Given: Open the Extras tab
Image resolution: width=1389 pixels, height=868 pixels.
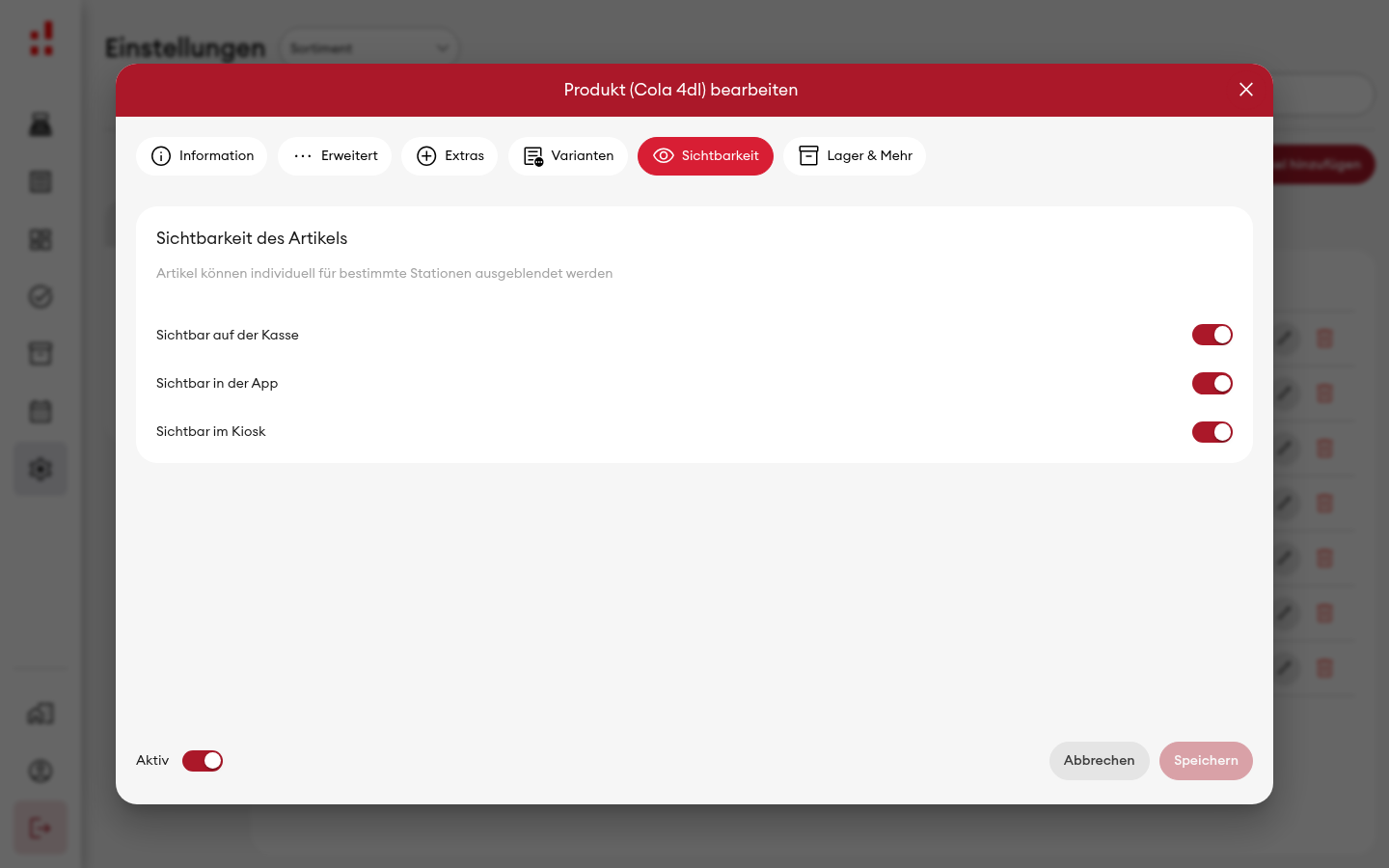Looking at the screenshot, I should point(449,156).
